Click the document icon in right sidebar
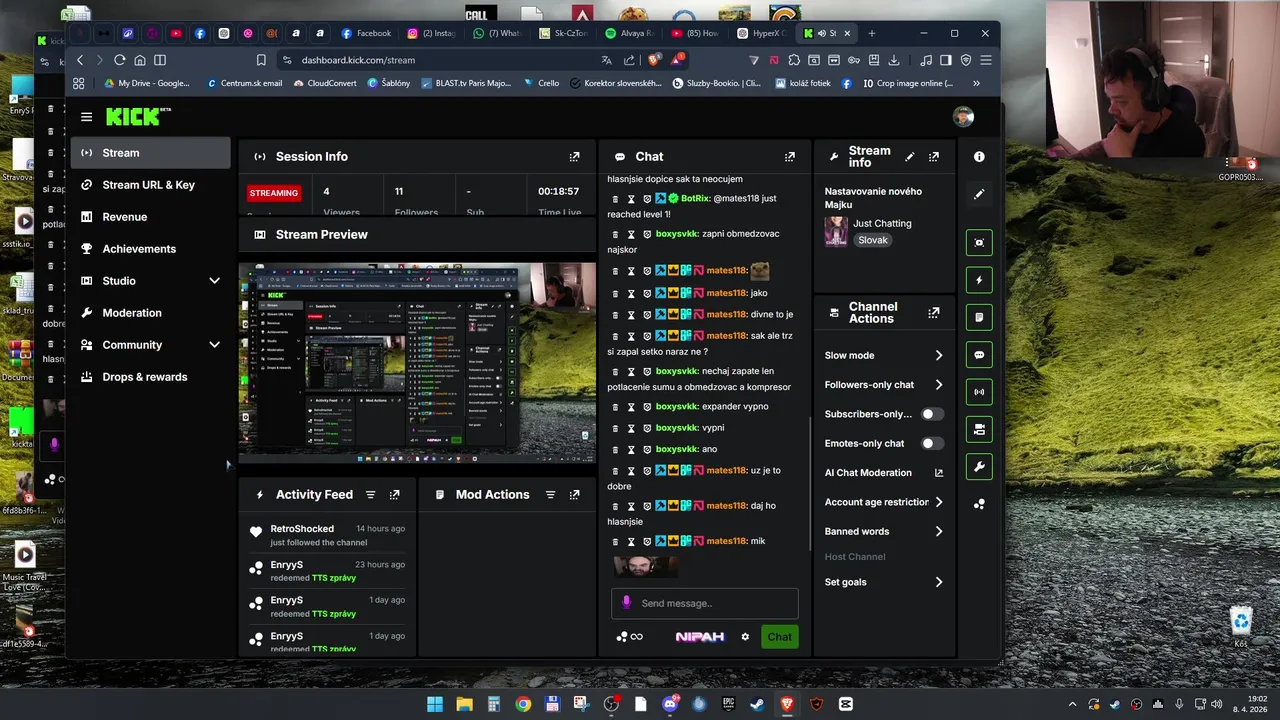The width and height of the screenshot is (1280, 720). 979,317
